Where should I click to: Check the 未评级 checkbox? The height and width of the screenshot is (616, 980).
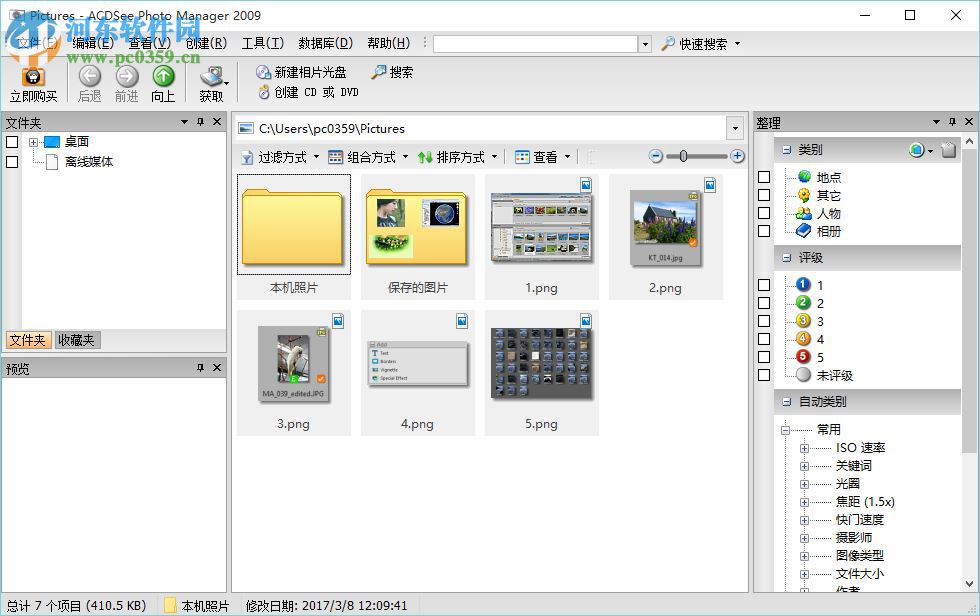[764, 375]
